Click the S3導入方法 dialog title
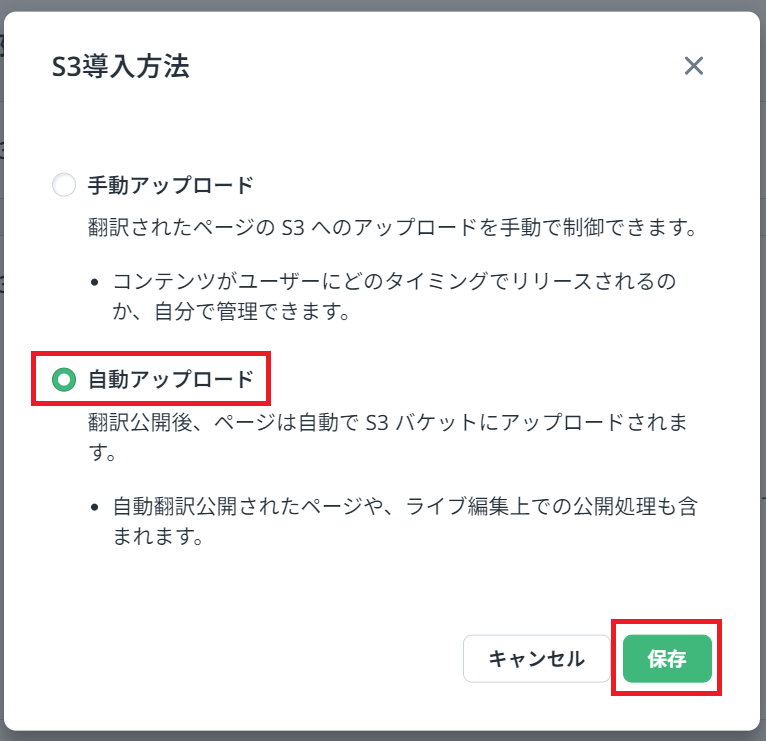Screen dimensions: 766x741 point(121,67)
